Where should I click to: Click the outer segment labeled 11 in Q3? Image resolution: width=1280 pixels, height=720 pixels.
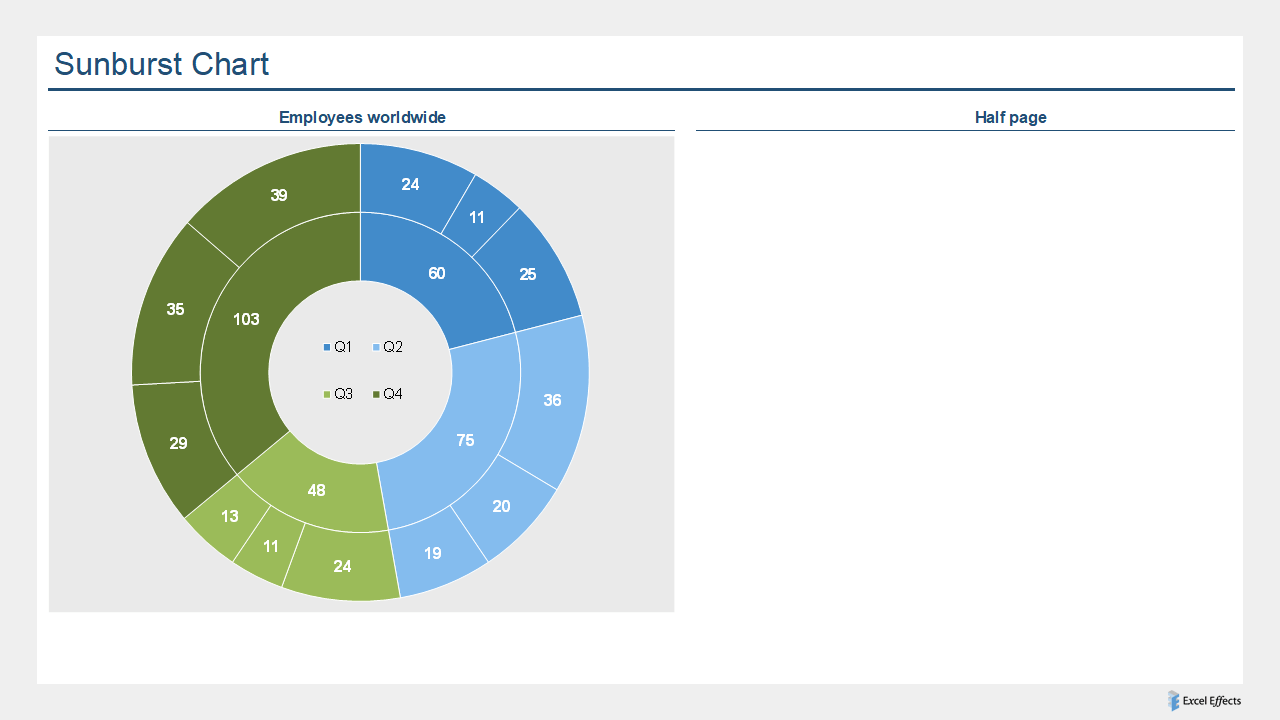[271, 546]
